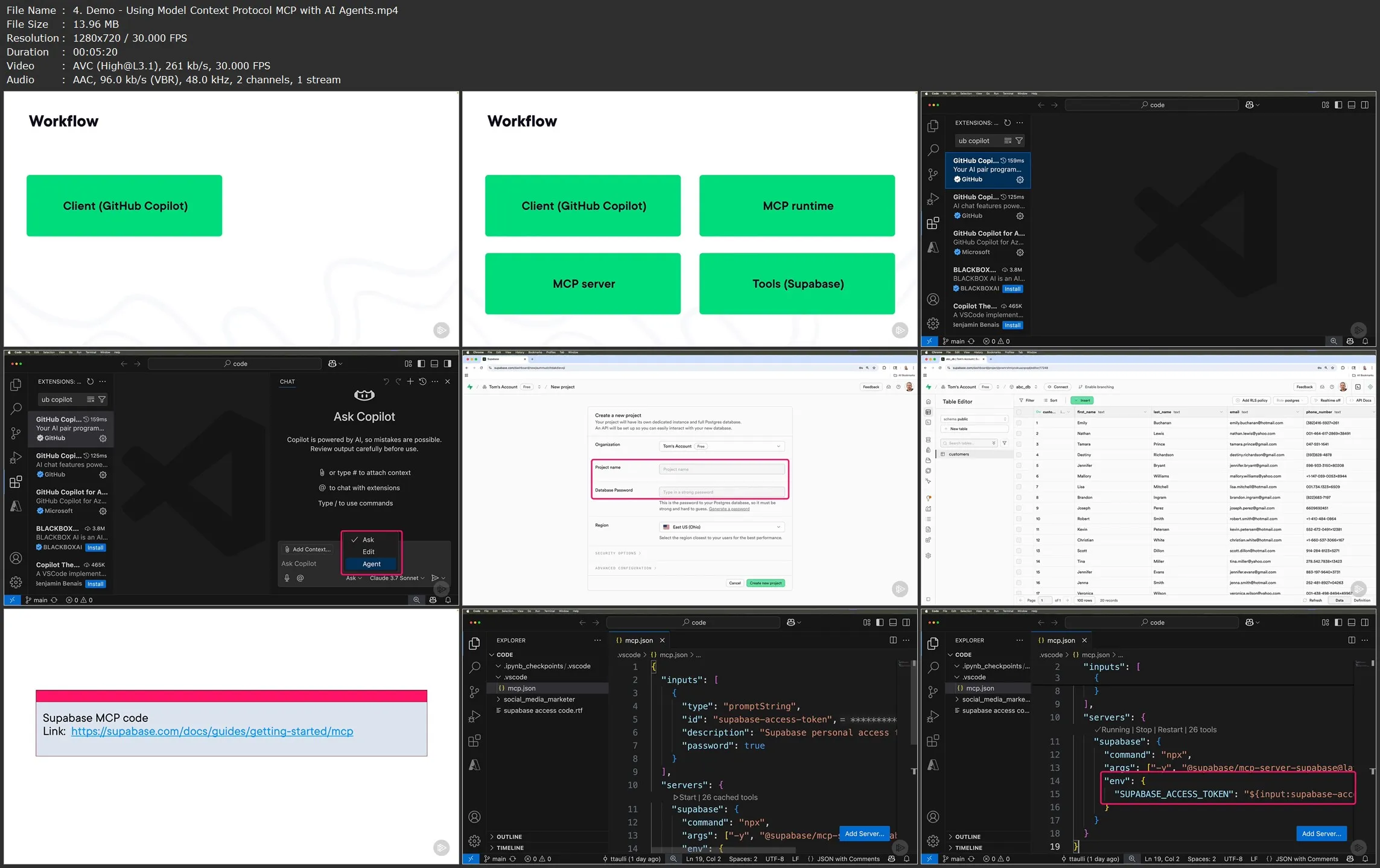Click the Database Password input field
The width and height of the screenshot is (1380, 868).
tap(722, 492)
